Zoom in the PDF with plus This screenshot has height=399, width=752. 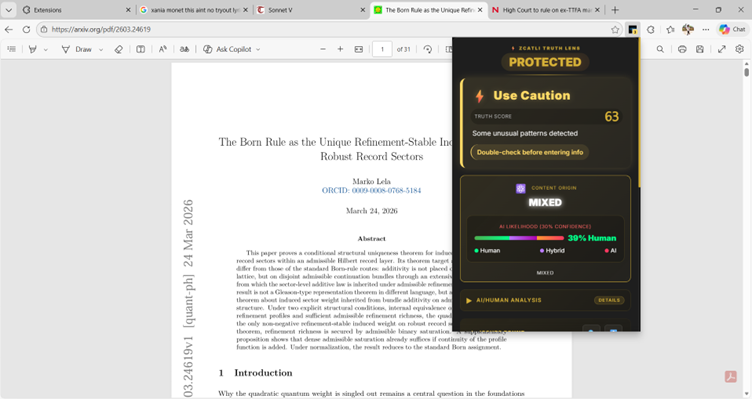click(340, 49)
